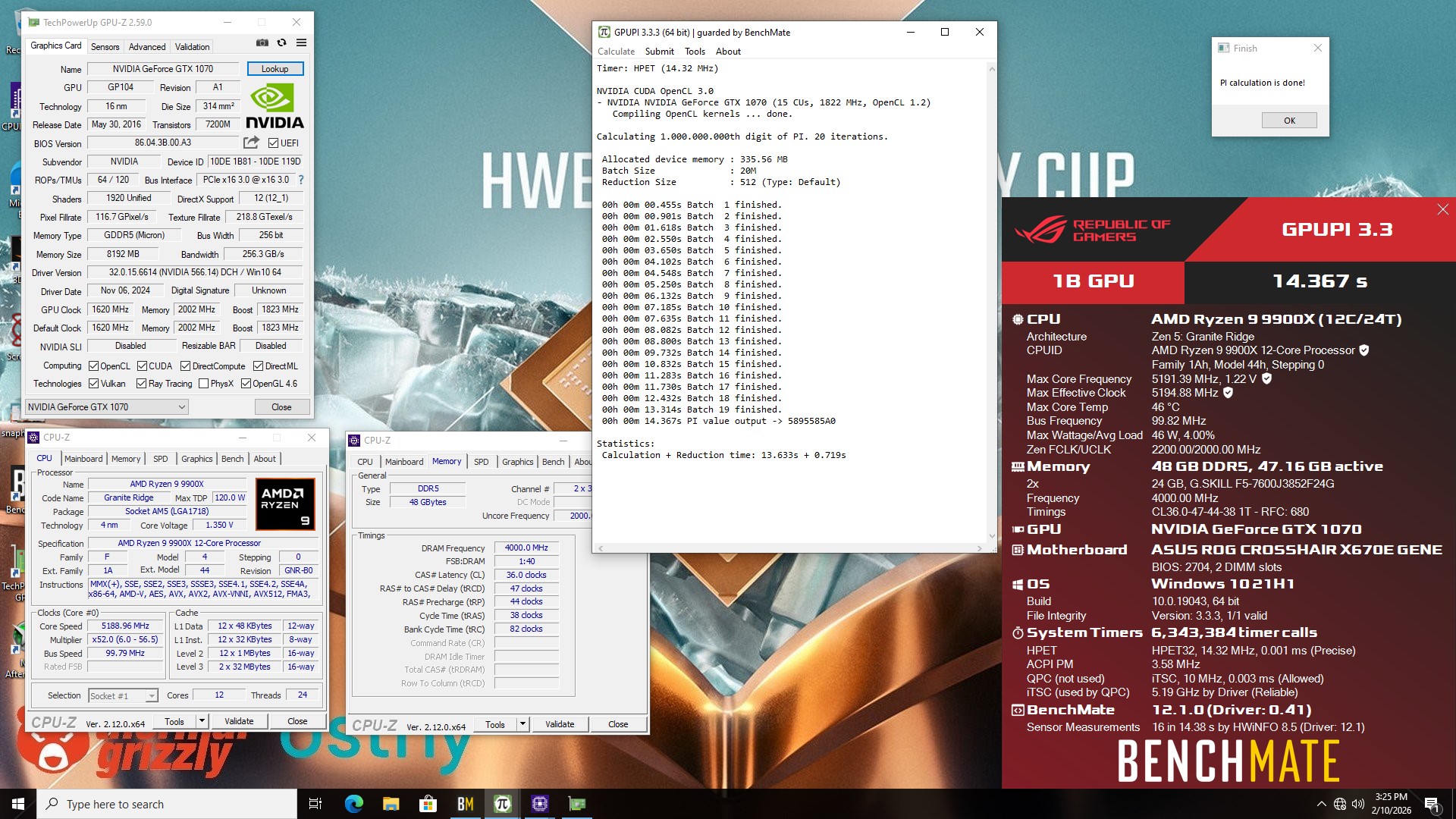Screen dimensions: 1456x819
Task: Open Task View on the taskbar
Action: [x=315, y=804]
